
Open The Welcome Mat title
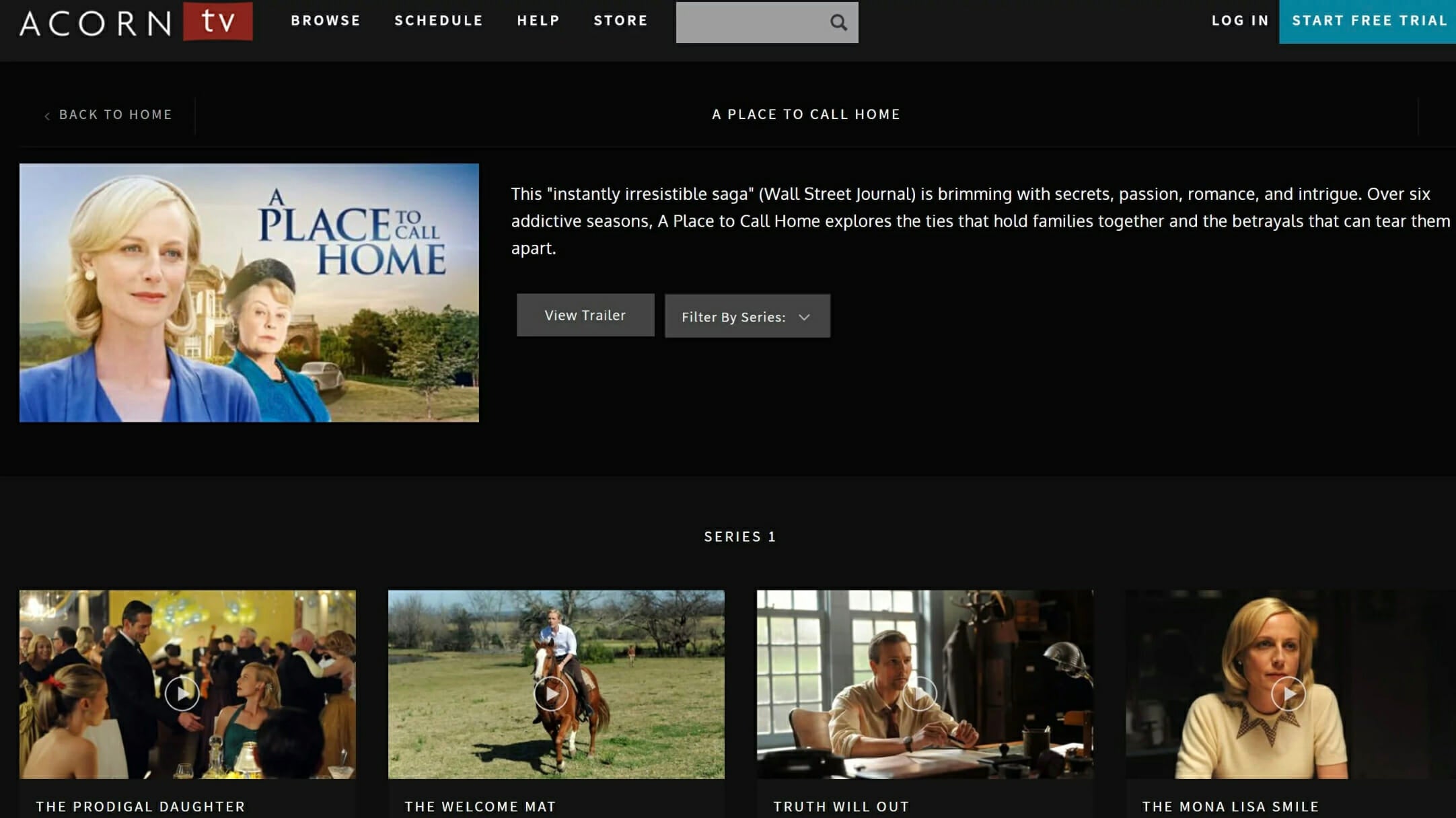480,807
